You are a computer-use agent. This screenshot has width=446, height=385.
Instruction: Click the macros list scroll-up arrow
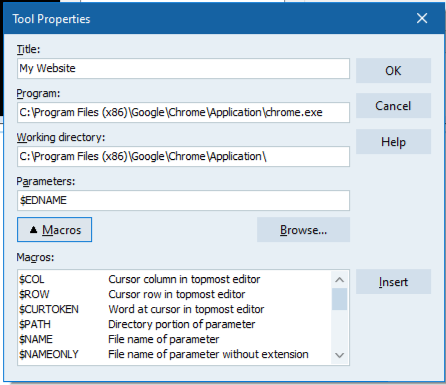339,280
